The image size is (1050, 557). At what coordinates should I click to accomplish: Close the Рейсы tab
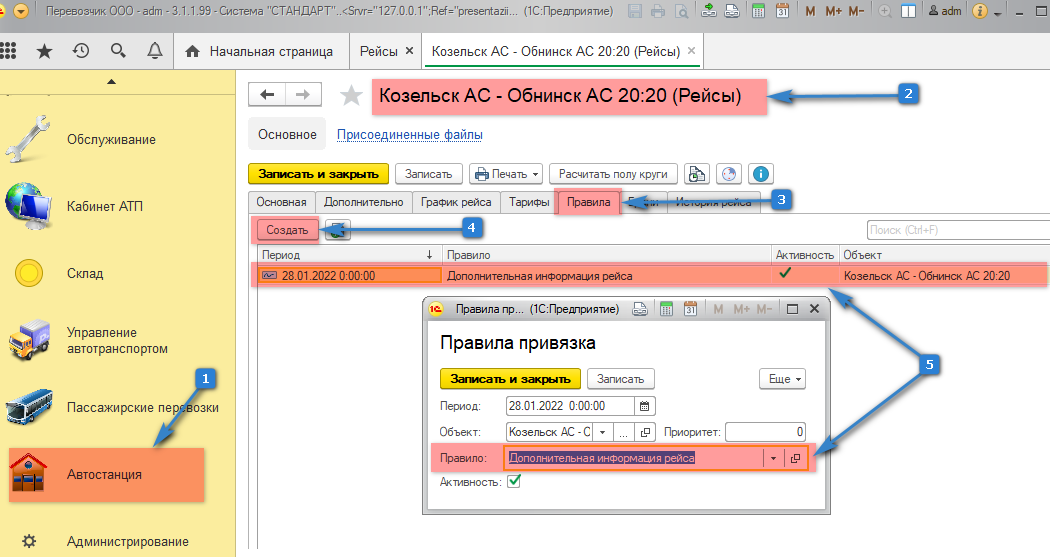(408, 51)
